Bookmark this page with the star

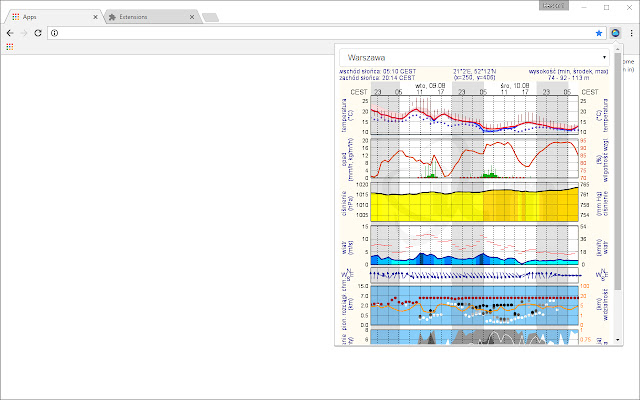click(599, 33)
